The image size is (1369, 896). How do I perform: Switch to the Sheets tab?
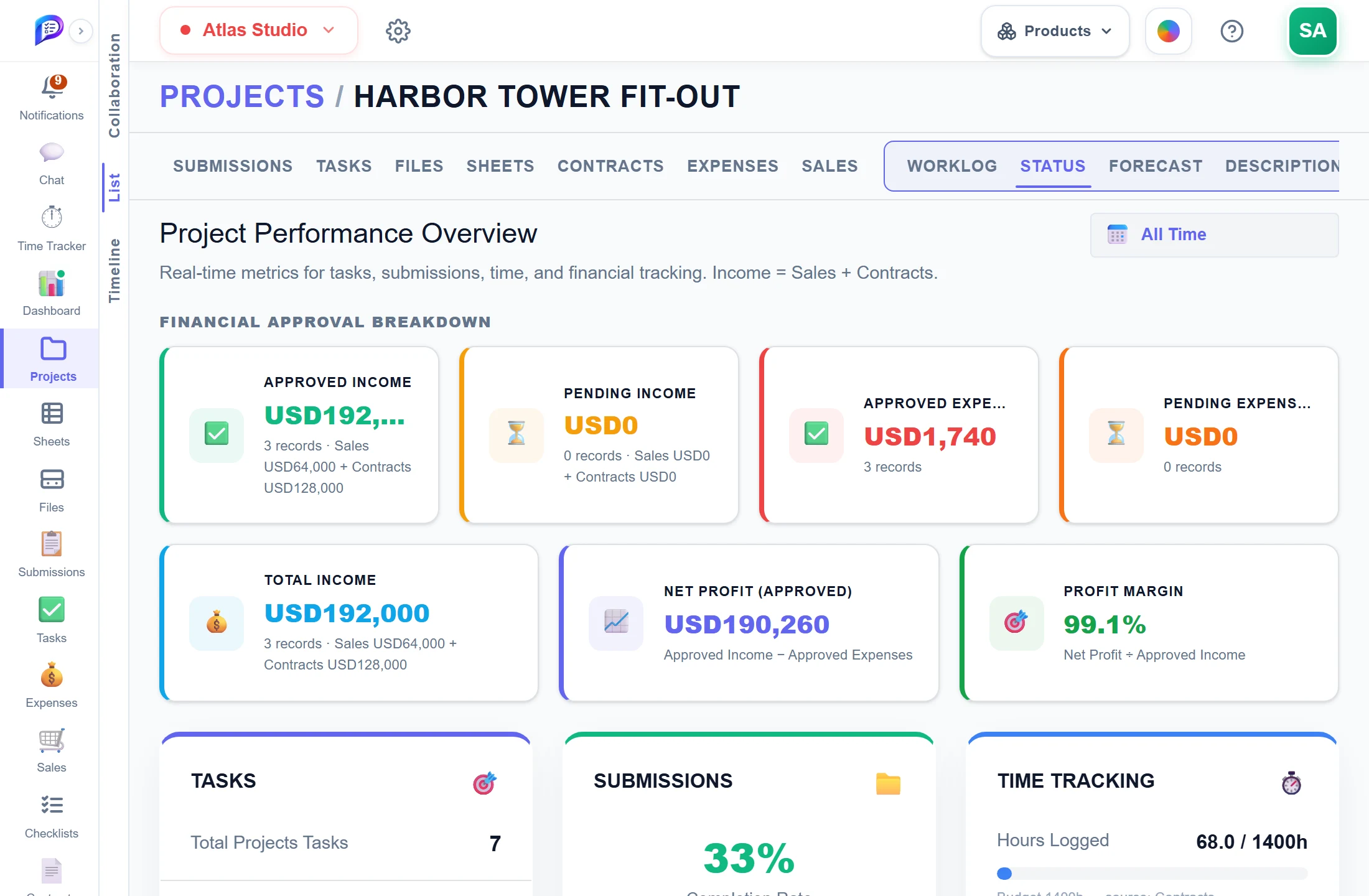click(500, 166)
